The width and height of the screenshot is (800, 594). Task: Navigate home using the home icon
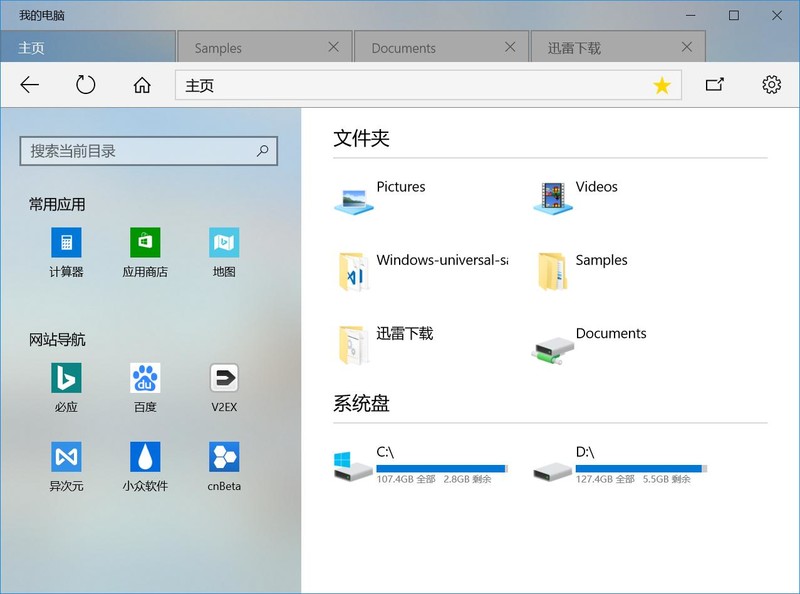click(143, 85)
